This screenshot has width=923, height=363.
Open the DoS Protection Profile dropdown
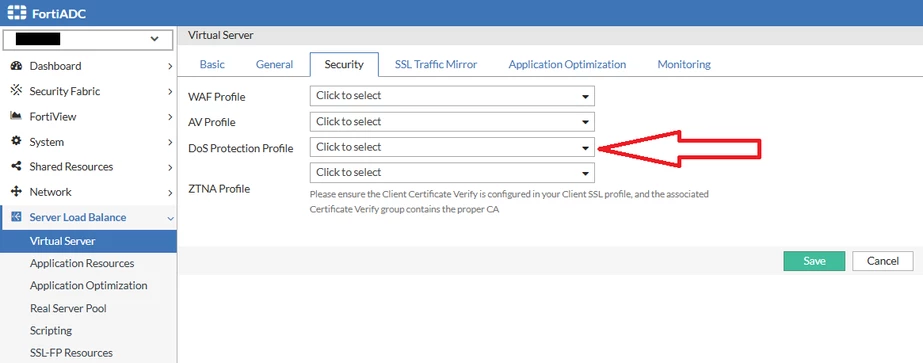(x=451, y=147)
